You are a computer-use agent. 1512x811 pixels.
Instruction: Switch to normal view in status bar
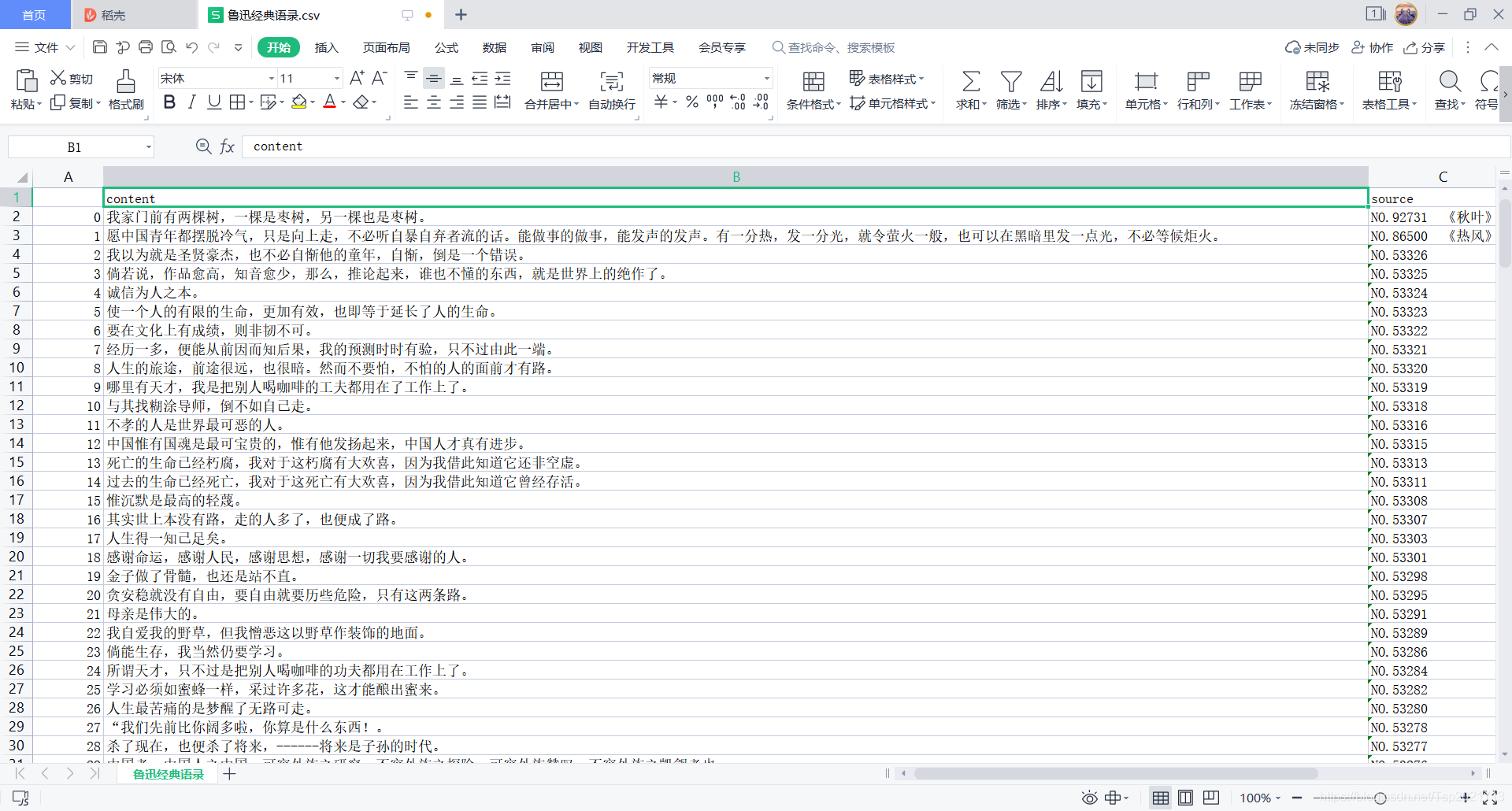[x=1161, y=798]
